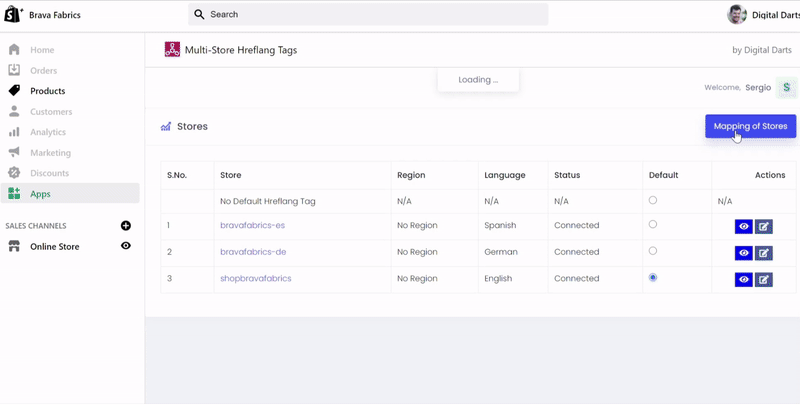800x405 pixels.
Task: Click the Spanish language cell
Action: [500, 225]
